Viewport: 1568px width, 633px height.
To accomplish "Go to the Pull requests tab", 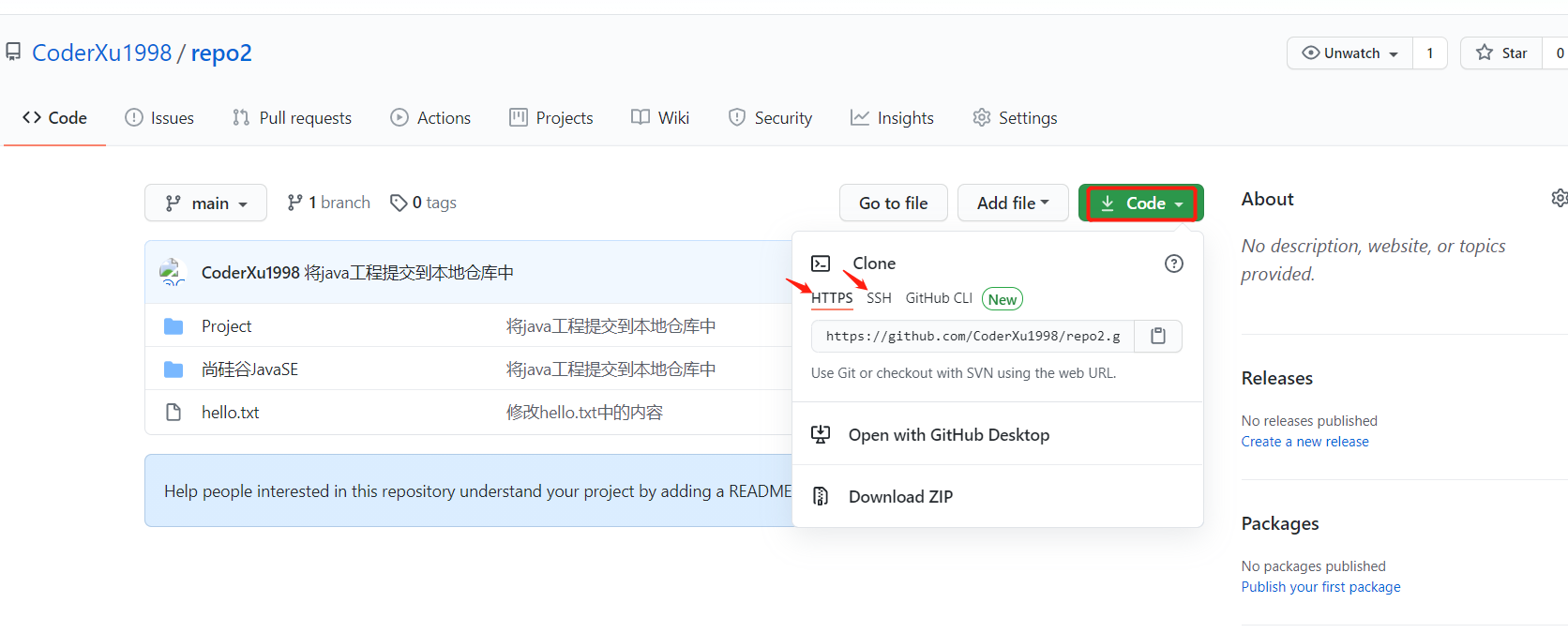I will pos(293,117).
